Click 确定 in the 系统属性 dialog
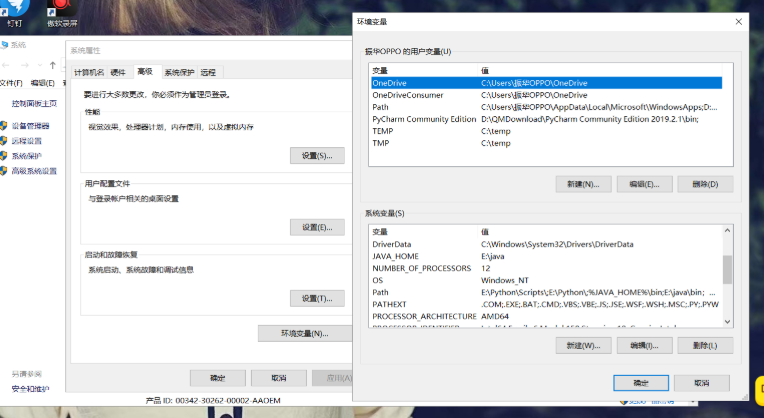 pos(217,378)
